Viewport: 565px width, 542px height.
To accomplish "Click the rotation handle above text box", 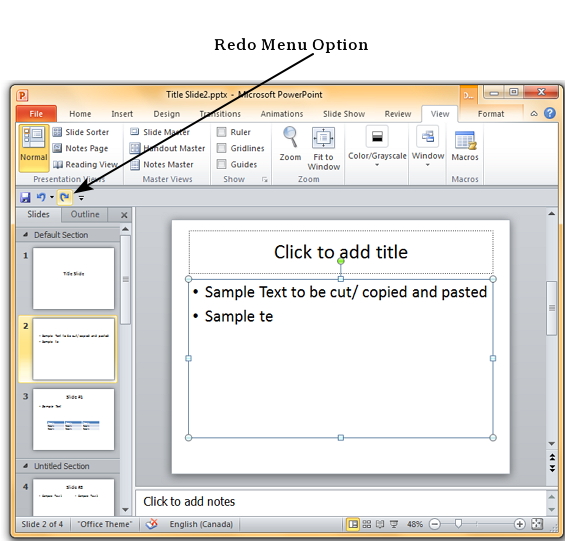I will [341, 261].
